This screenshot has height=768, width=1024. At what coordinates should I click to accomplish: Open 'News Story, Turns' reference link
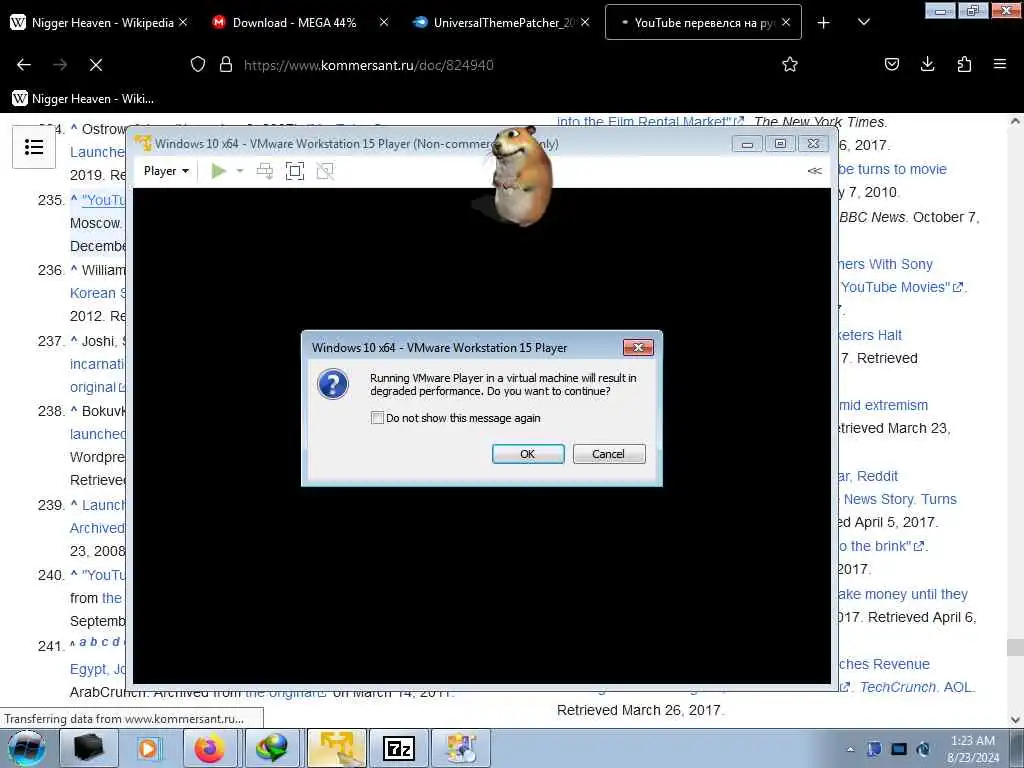tap(900, 500)
